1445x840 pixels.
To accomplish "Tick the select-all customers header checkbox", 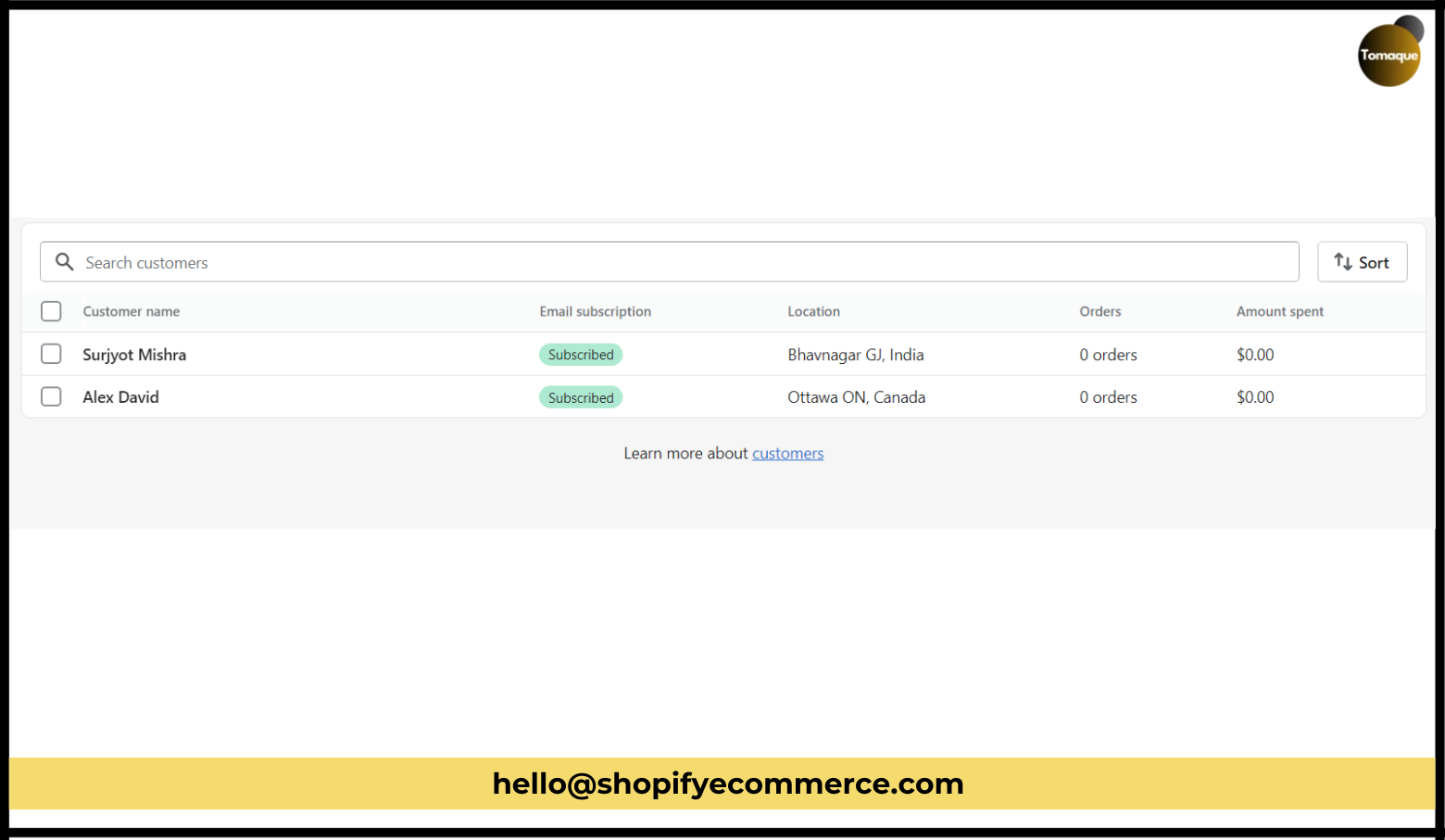I will pos(51,311).
